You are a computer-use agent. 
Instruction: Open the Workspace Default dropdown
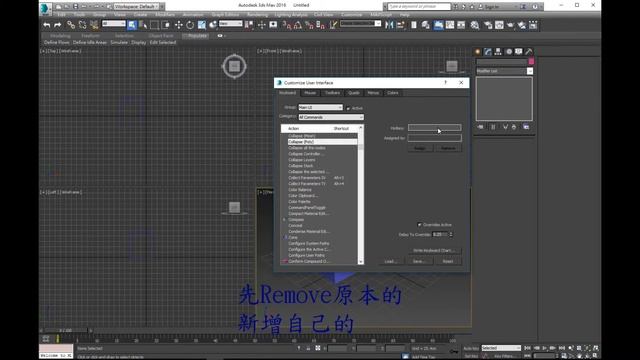point(138,7)
